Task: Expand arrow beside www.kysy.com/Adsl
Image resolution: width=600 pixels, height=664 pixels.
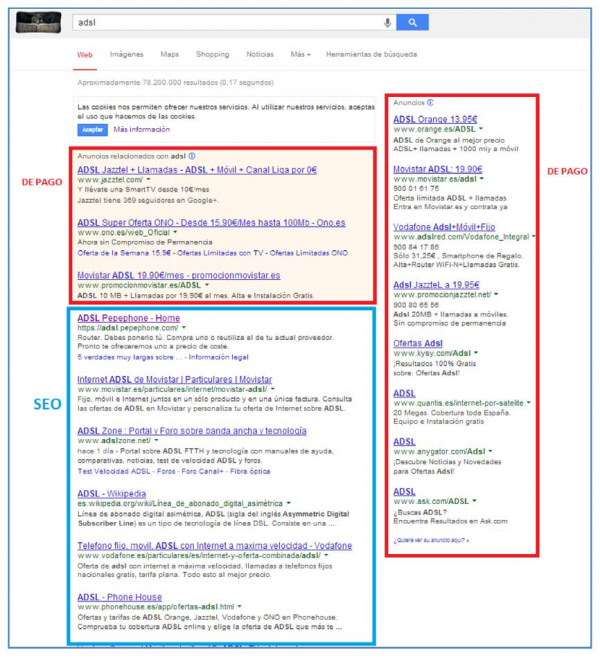Action: pos(476,353)
